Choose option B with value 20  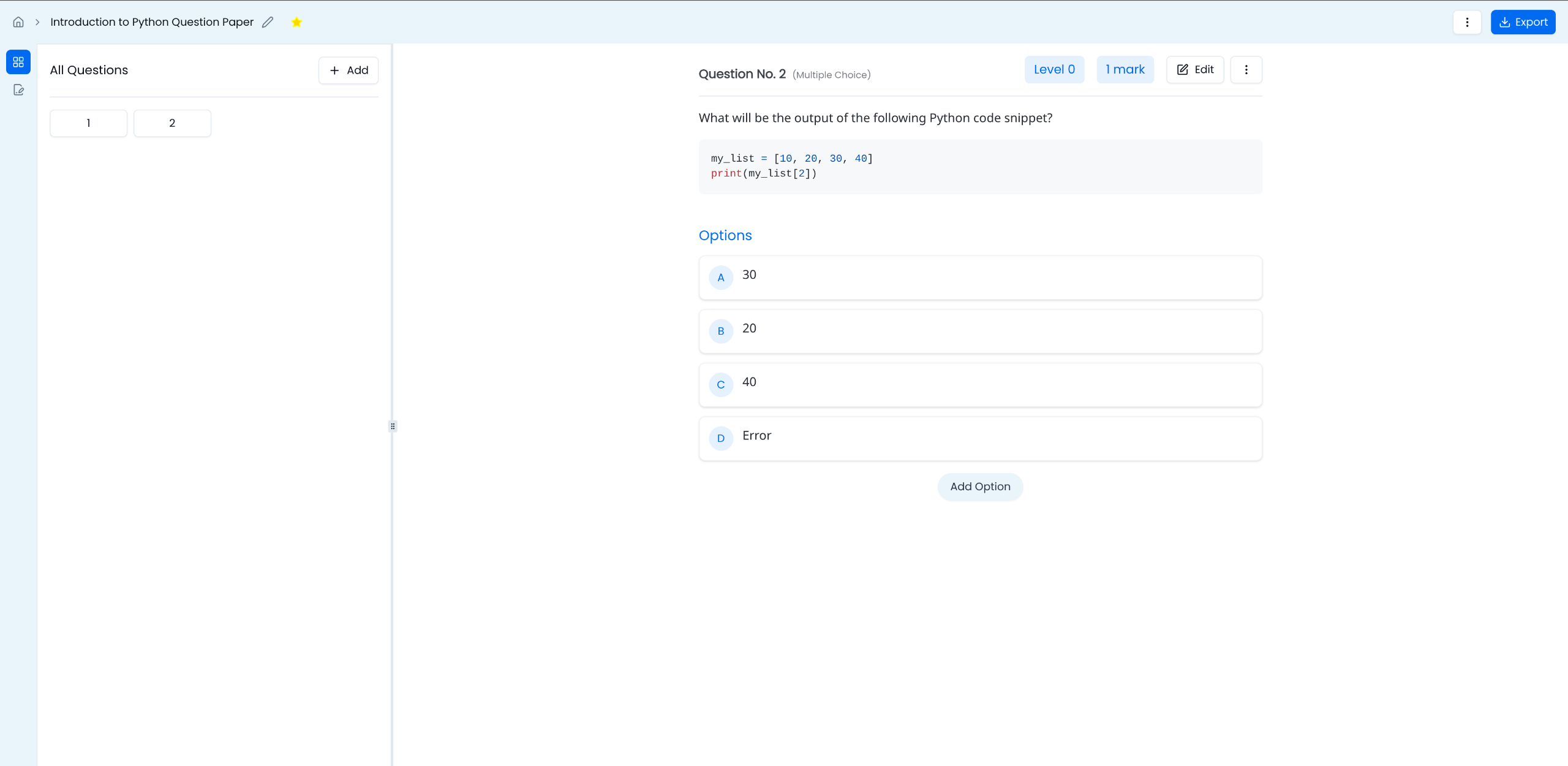980,331
